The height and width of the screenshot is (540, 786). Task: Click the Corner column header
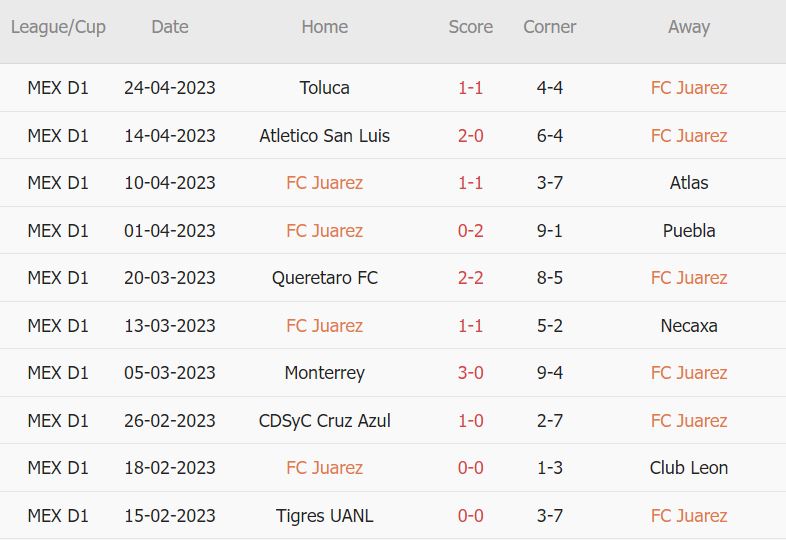click(549, 27)
